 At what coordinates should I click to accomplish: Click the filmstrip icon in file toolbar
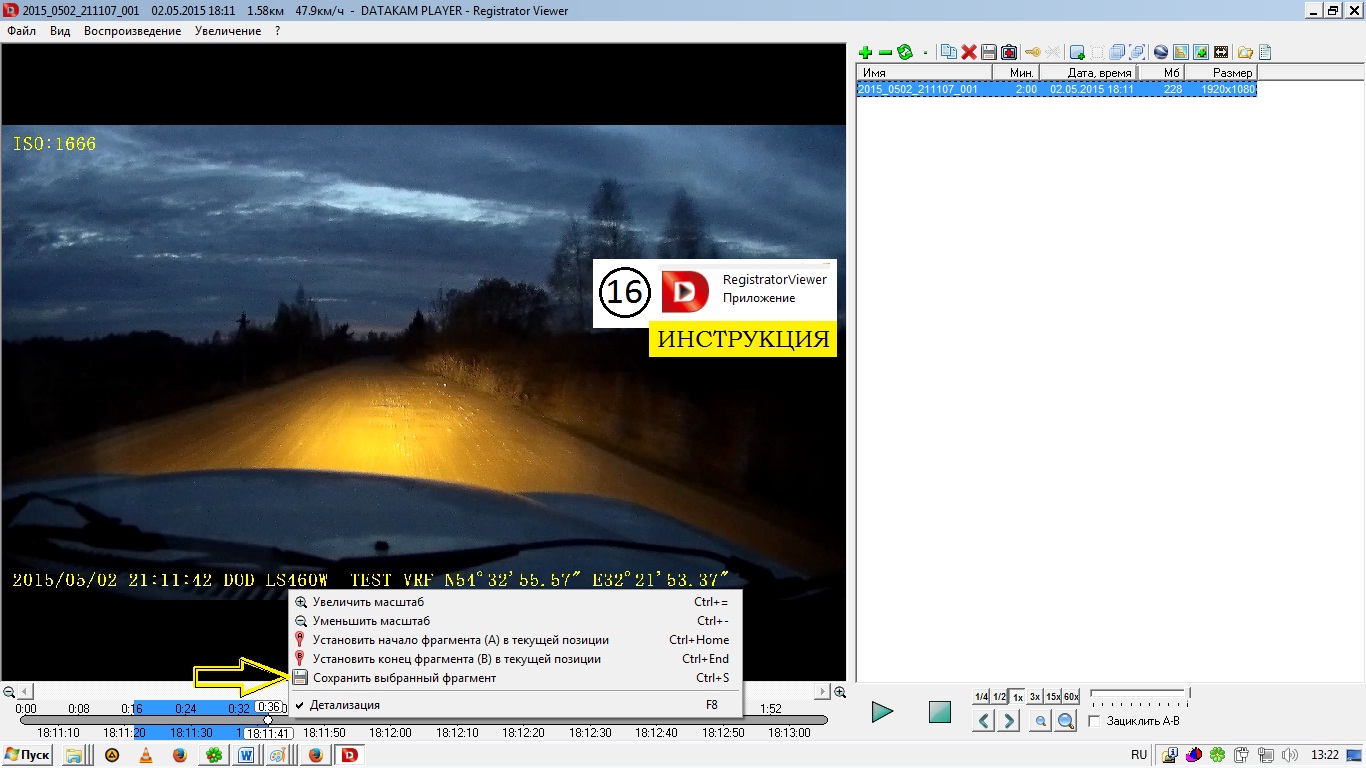coord(1221,52)
